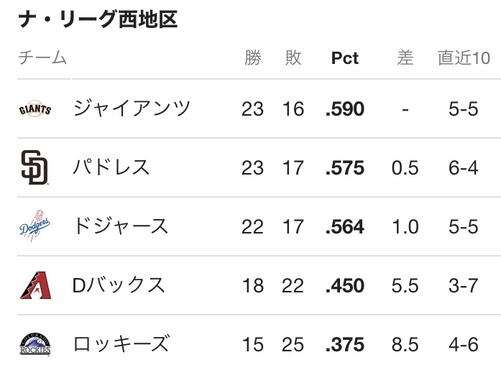Click the Giants team logo

(35, 109)
